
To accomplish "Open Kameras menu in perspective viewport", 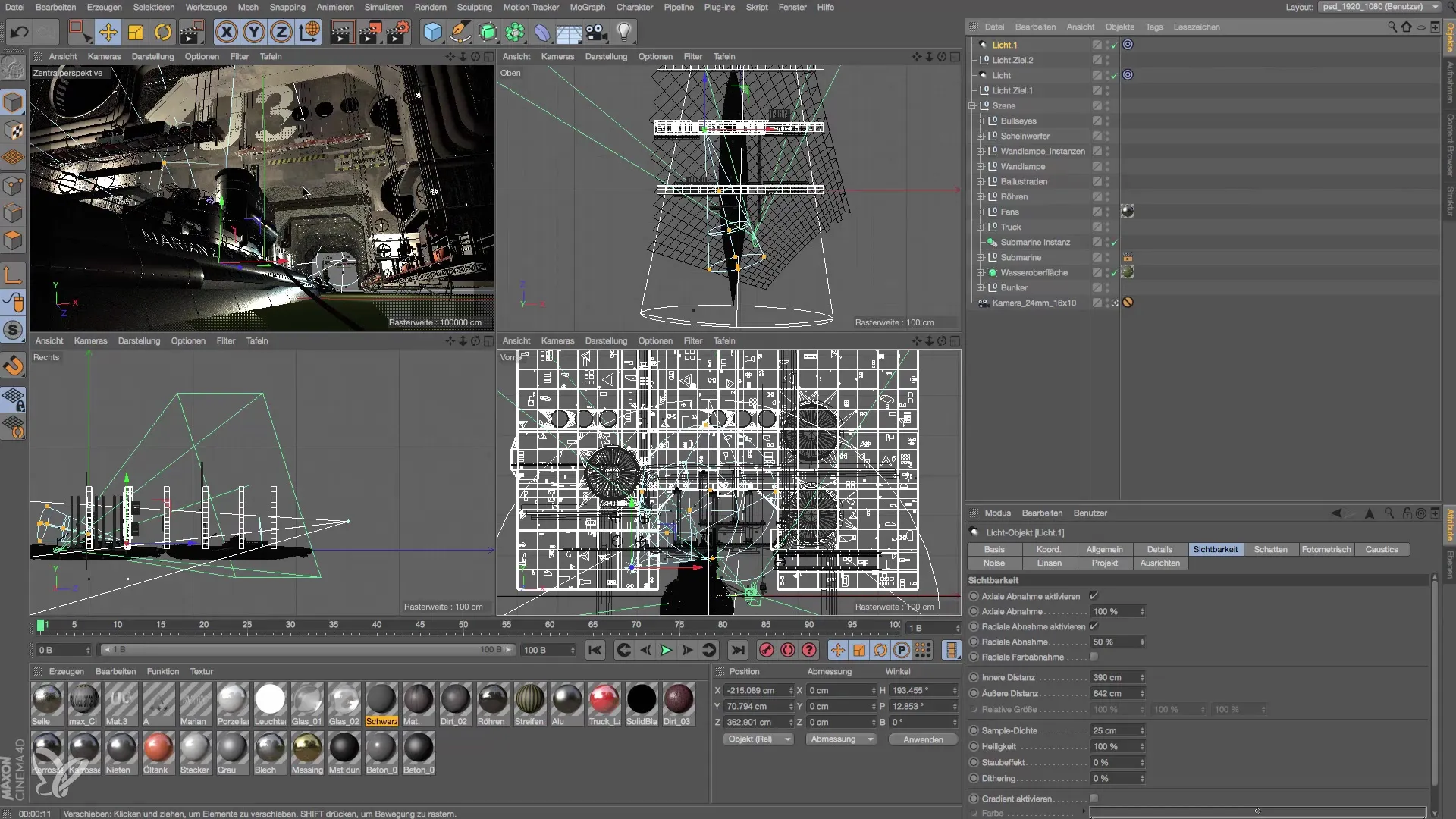I will (x=104, y=56).
